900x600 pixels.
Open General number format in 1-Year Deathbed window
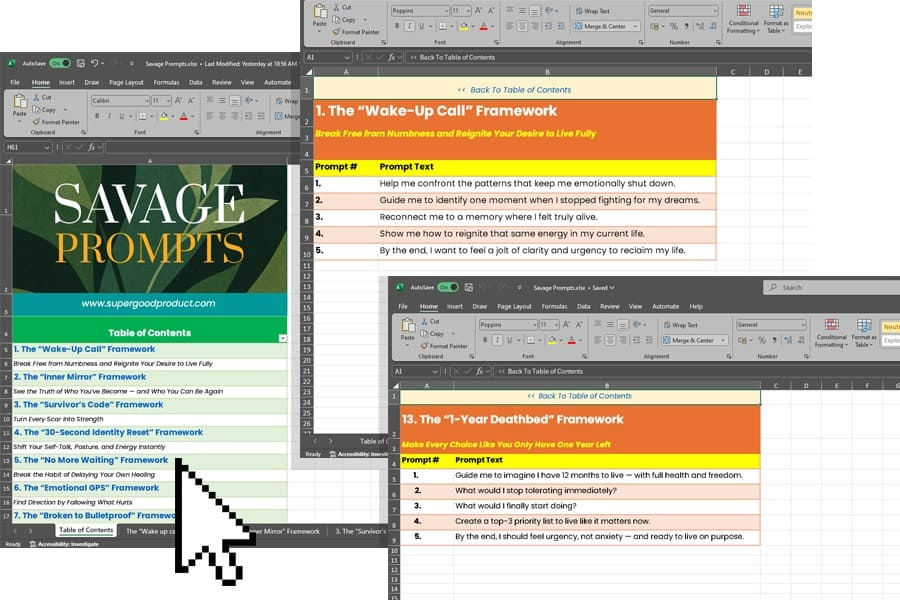click(x=771, y=324)
